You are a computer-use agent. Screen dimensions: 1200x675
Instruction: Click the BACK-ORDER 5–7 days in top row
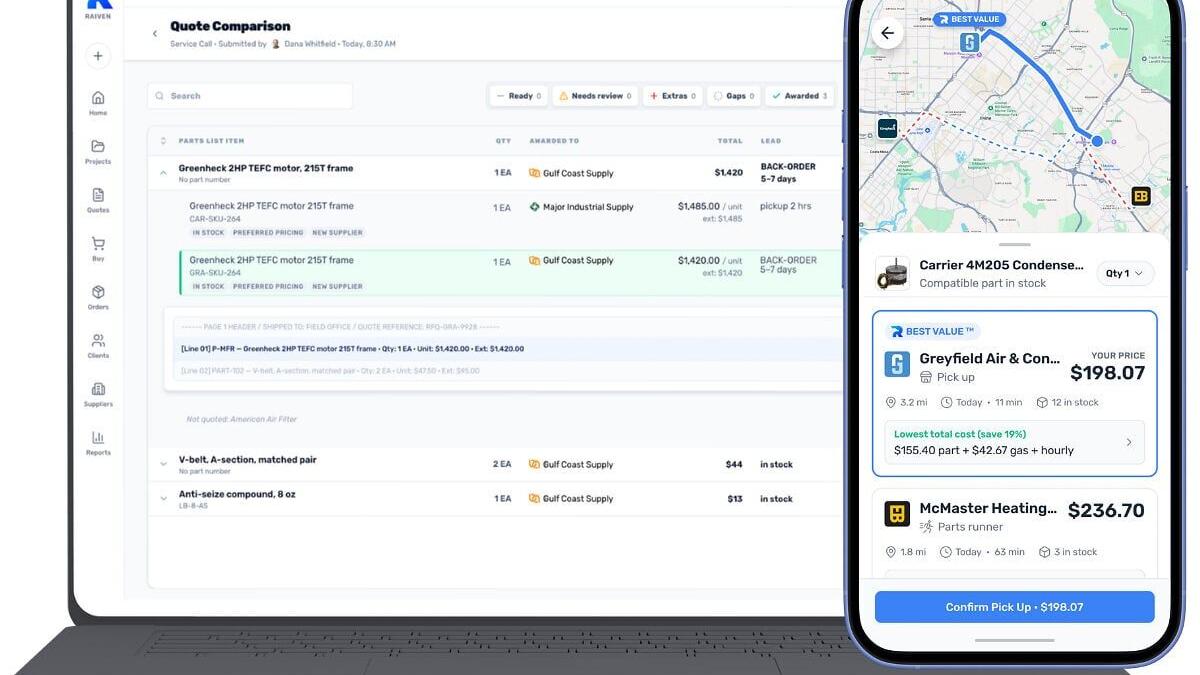tap(788, 172)
